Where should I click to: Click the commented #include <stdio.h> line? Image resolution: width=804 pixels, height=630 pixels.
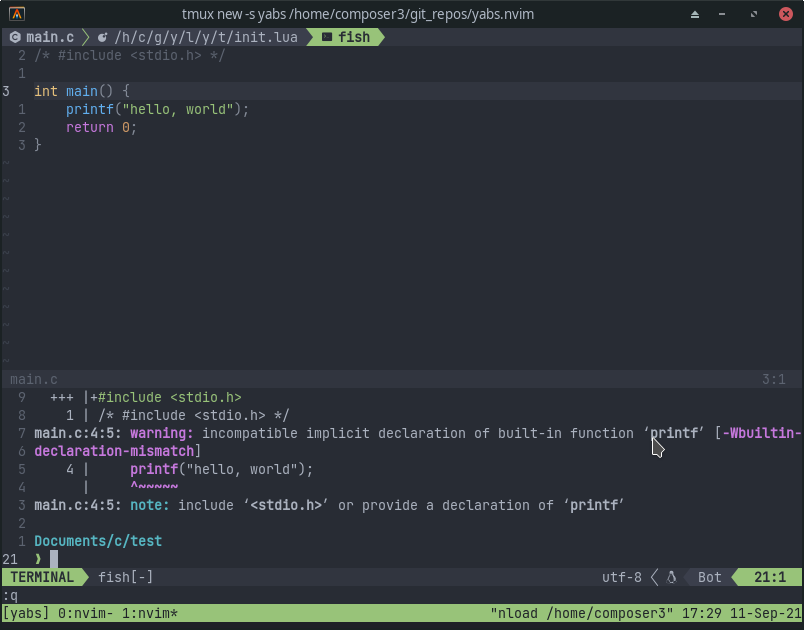pyautogui.click(x=129, y=55)
